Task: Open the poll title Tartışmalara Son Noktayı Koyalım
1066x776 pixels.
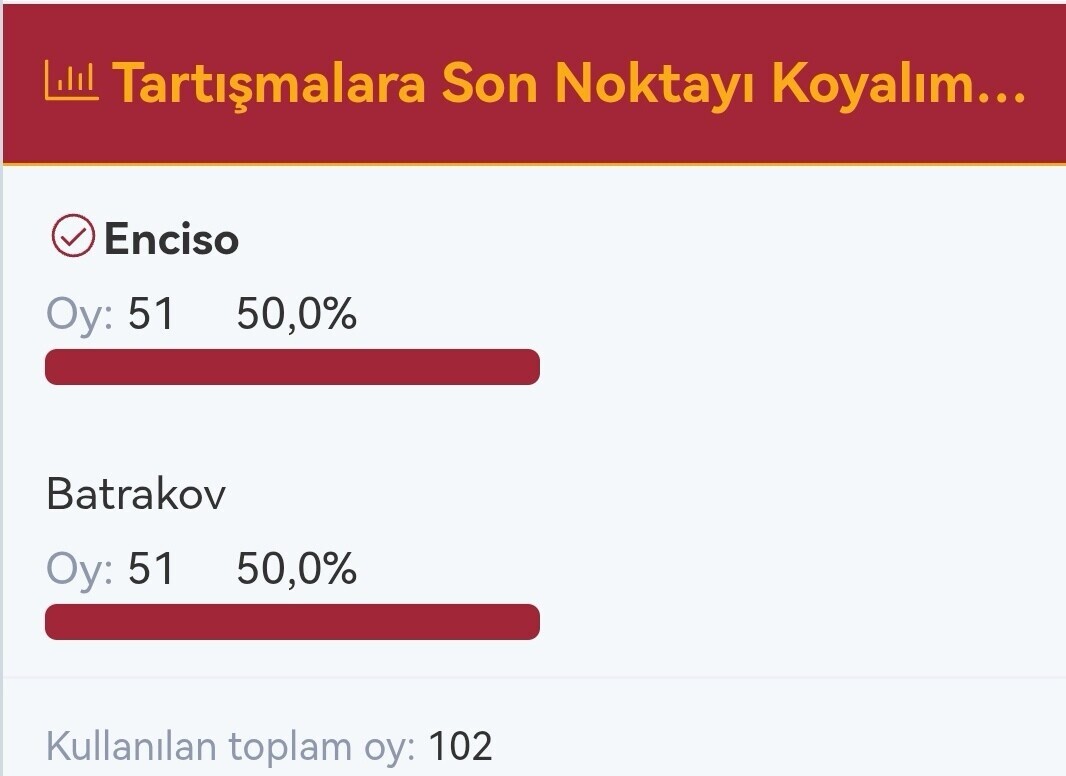Action: click(568, 84)
